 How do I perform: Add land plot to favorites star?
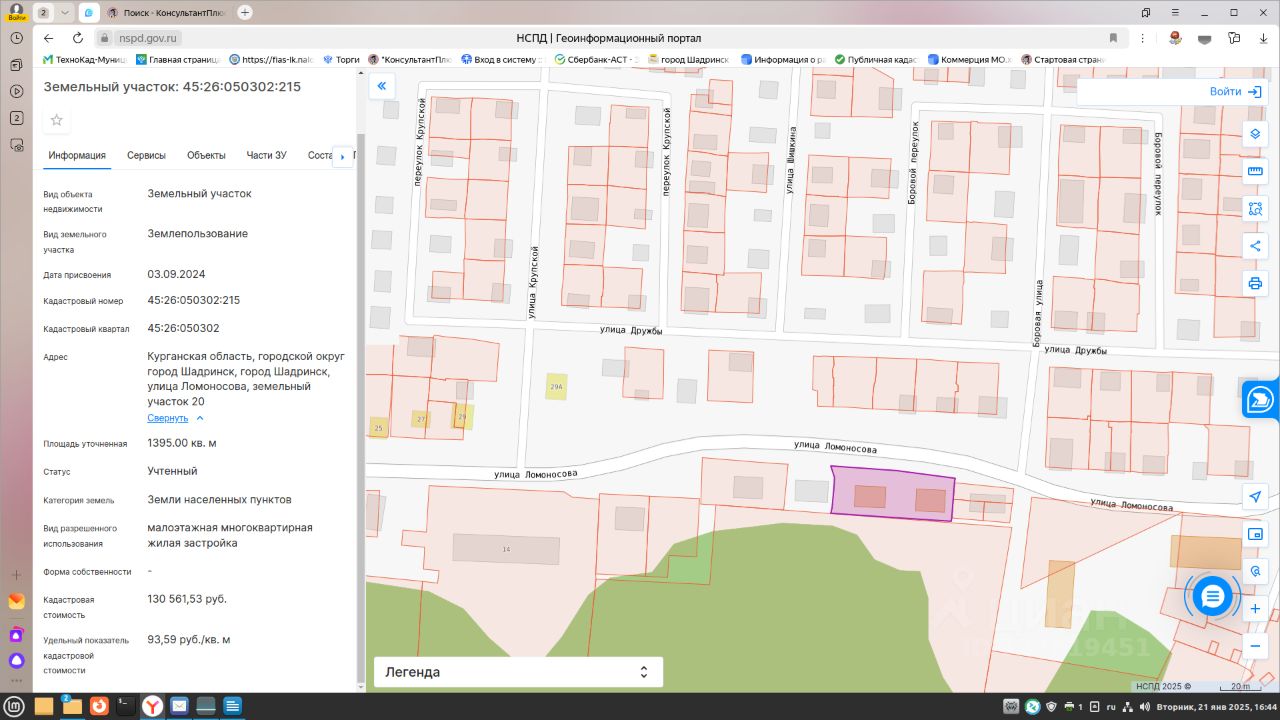[57, 120]
